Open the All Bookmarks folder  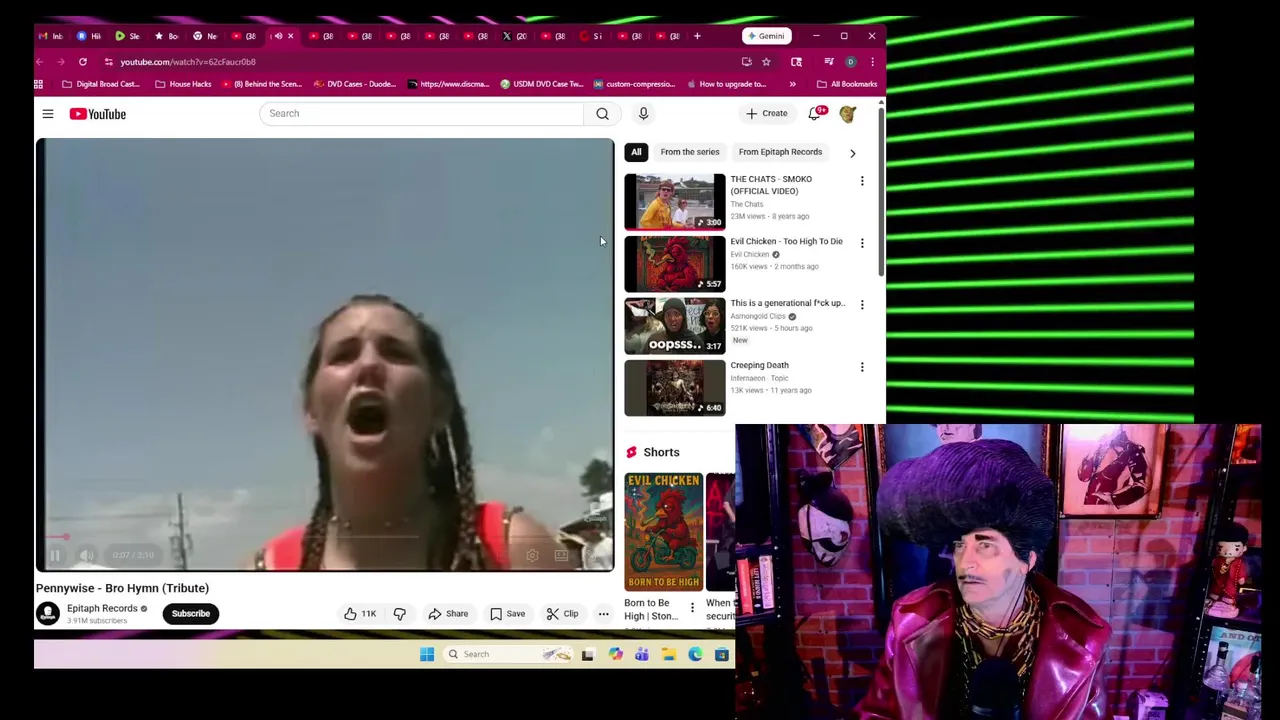[847, 84]
